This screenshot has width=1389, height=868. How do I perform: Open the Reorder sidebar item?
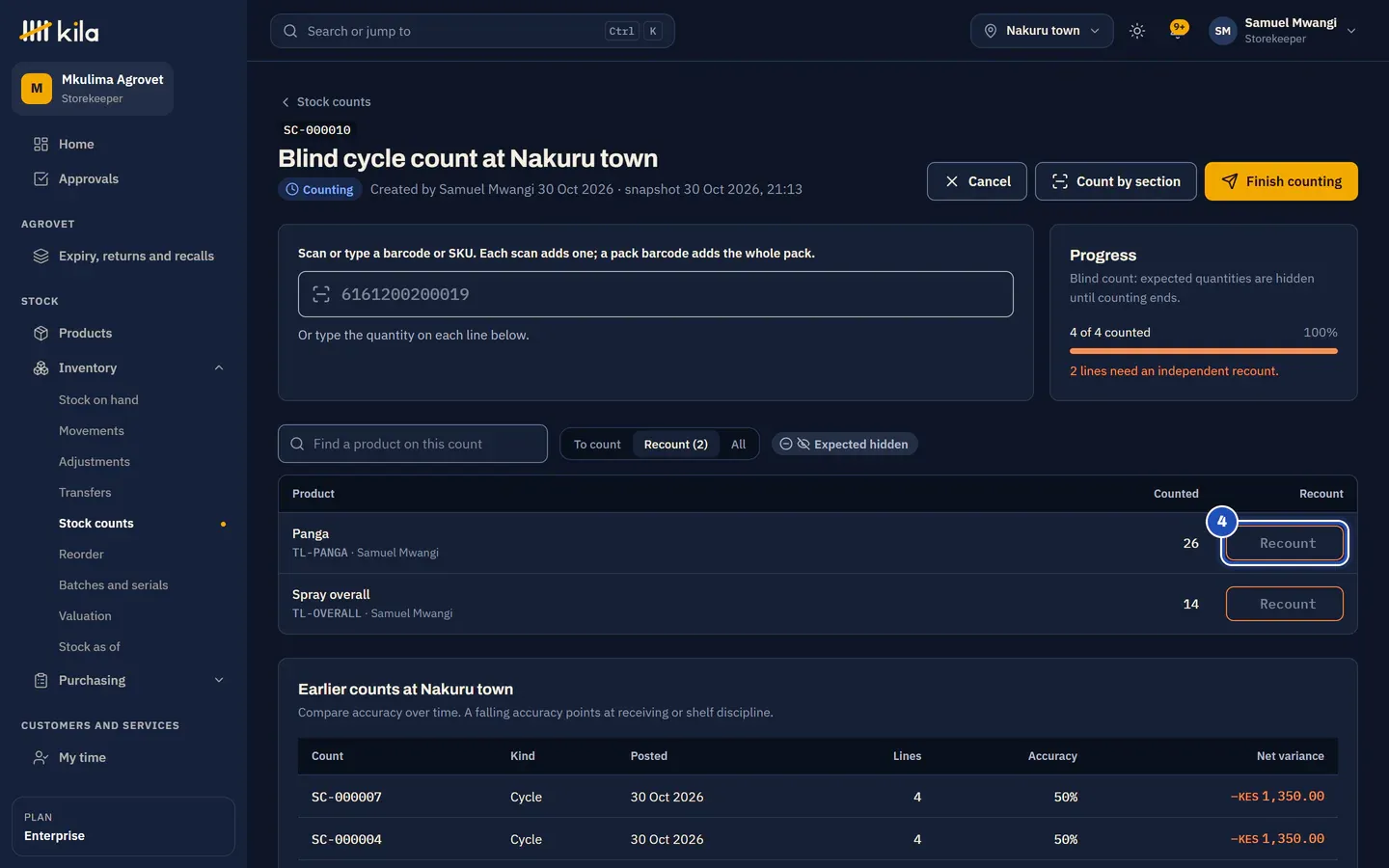[x=81, y=555]
